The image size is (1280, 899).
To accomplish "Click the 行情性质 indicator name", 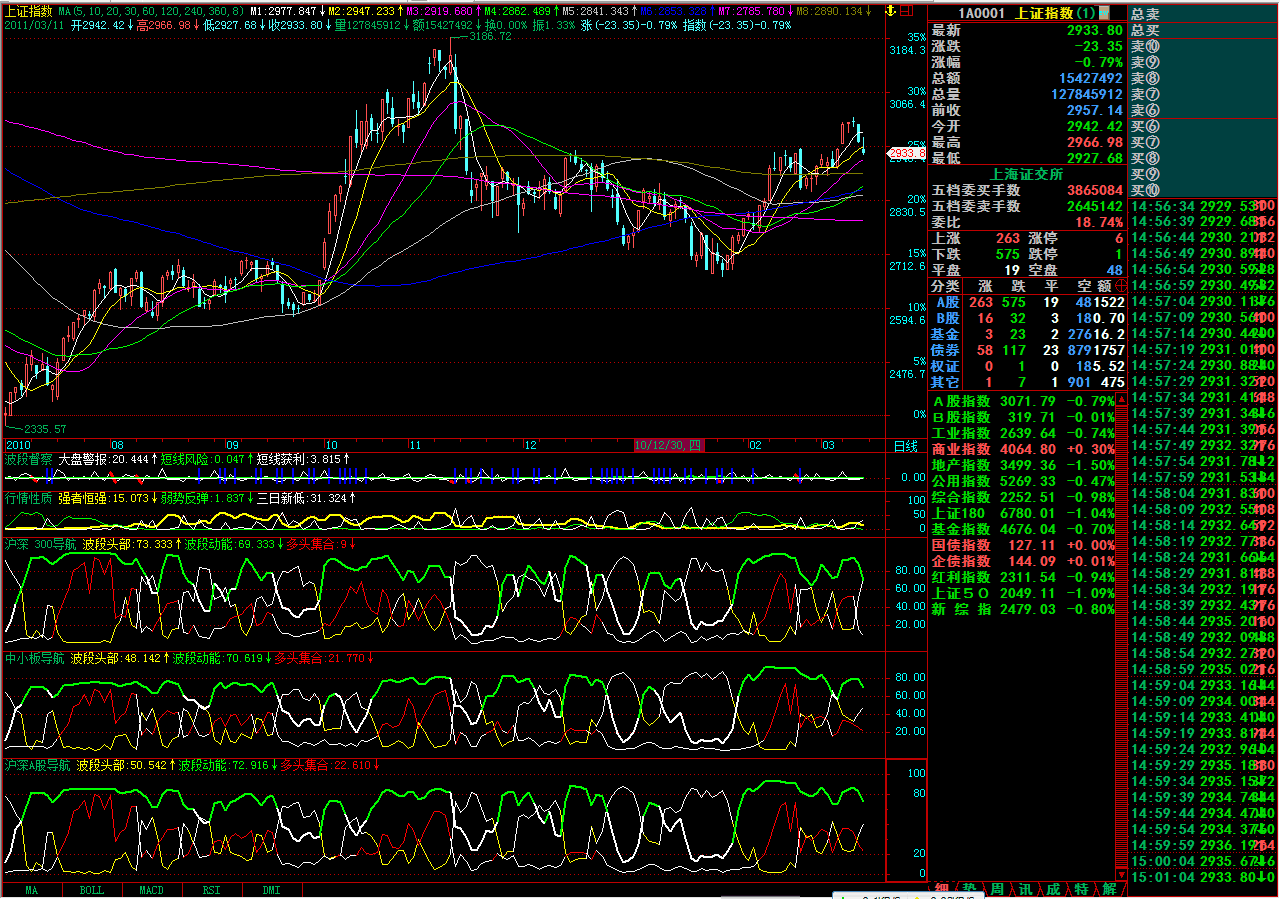I will (29, 497).
